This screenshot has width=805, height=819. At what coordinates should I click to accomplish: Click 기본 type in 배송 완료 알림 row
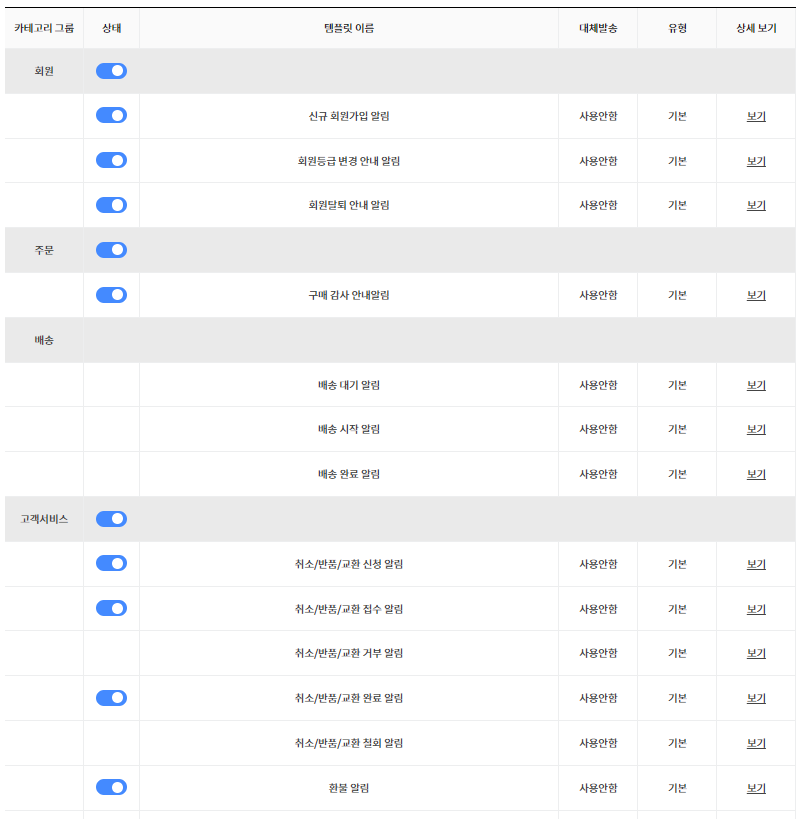click(x=677, y=474)
